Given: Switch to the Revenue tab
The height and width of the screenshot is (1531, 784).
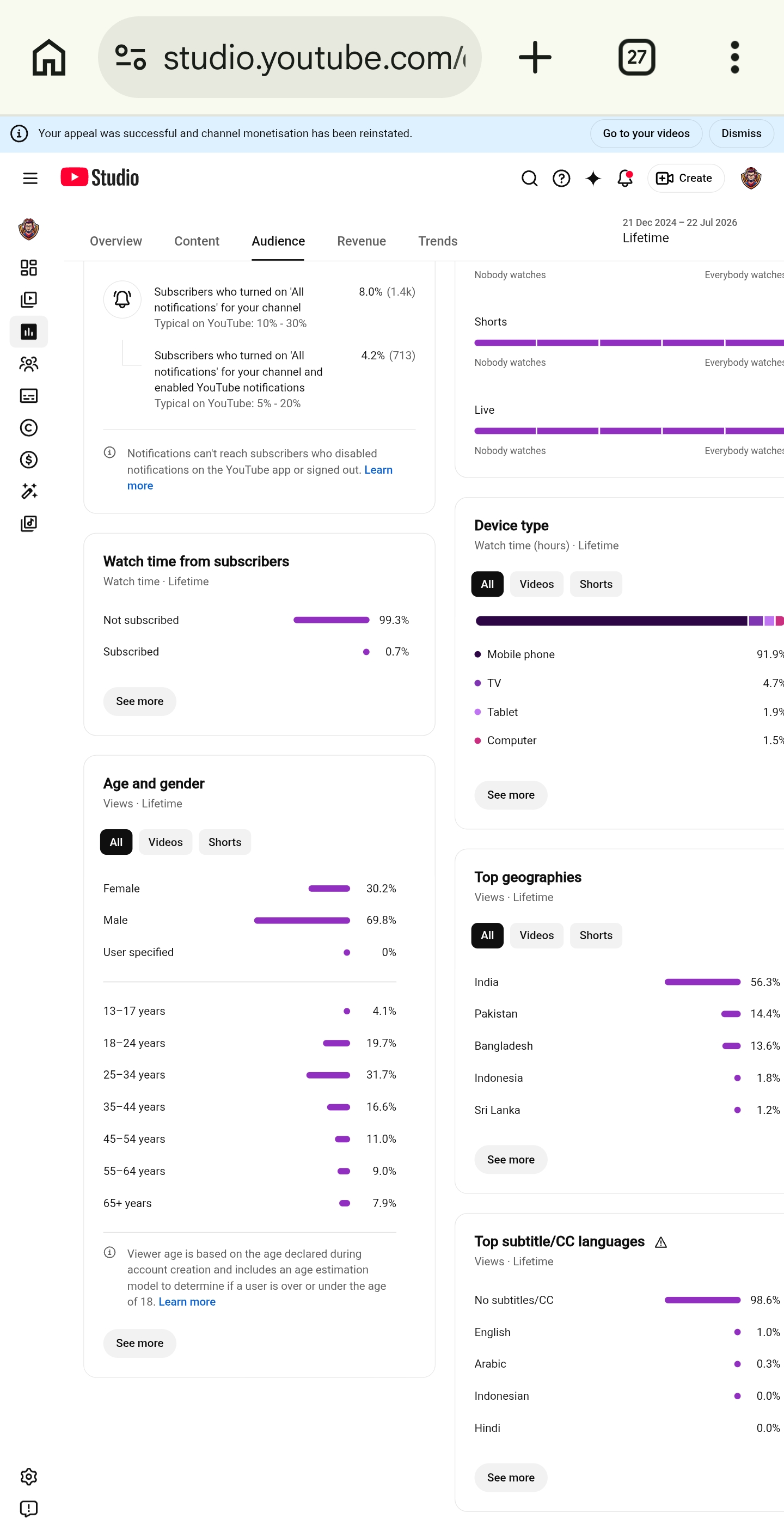Looking at the screenshot, I should 362,241.
